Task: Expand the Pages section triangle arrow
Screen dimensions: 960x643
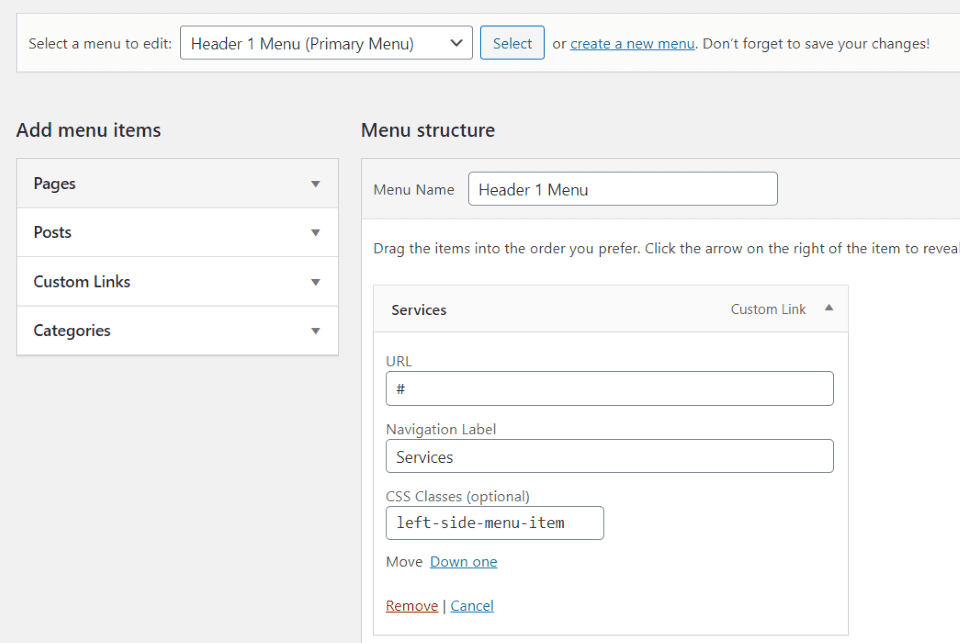Action: (x=315, y=184)
